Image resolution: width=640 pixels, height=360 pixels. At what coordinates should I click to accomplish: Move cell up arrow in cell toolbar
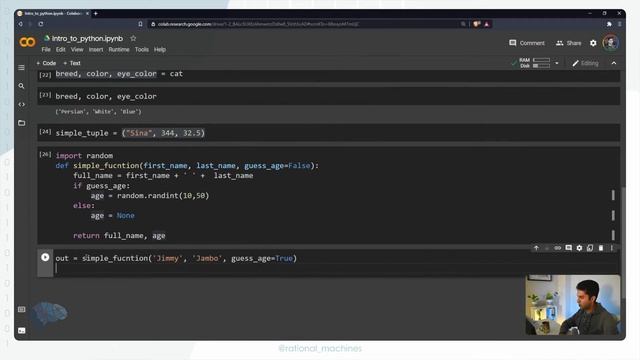tap(536, 248)
